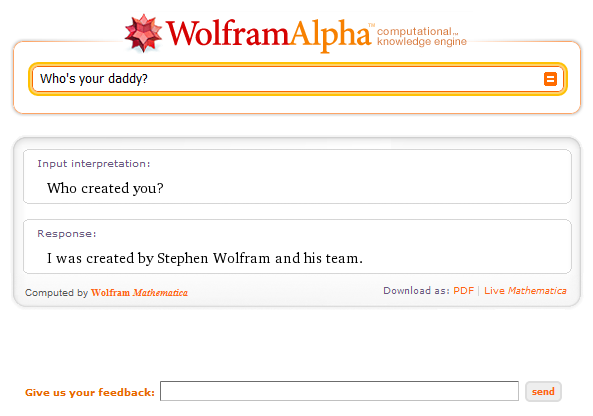Click the 'Who created you?' interpretation text
This screenshot has height=416, width=593.
point(105,188)
